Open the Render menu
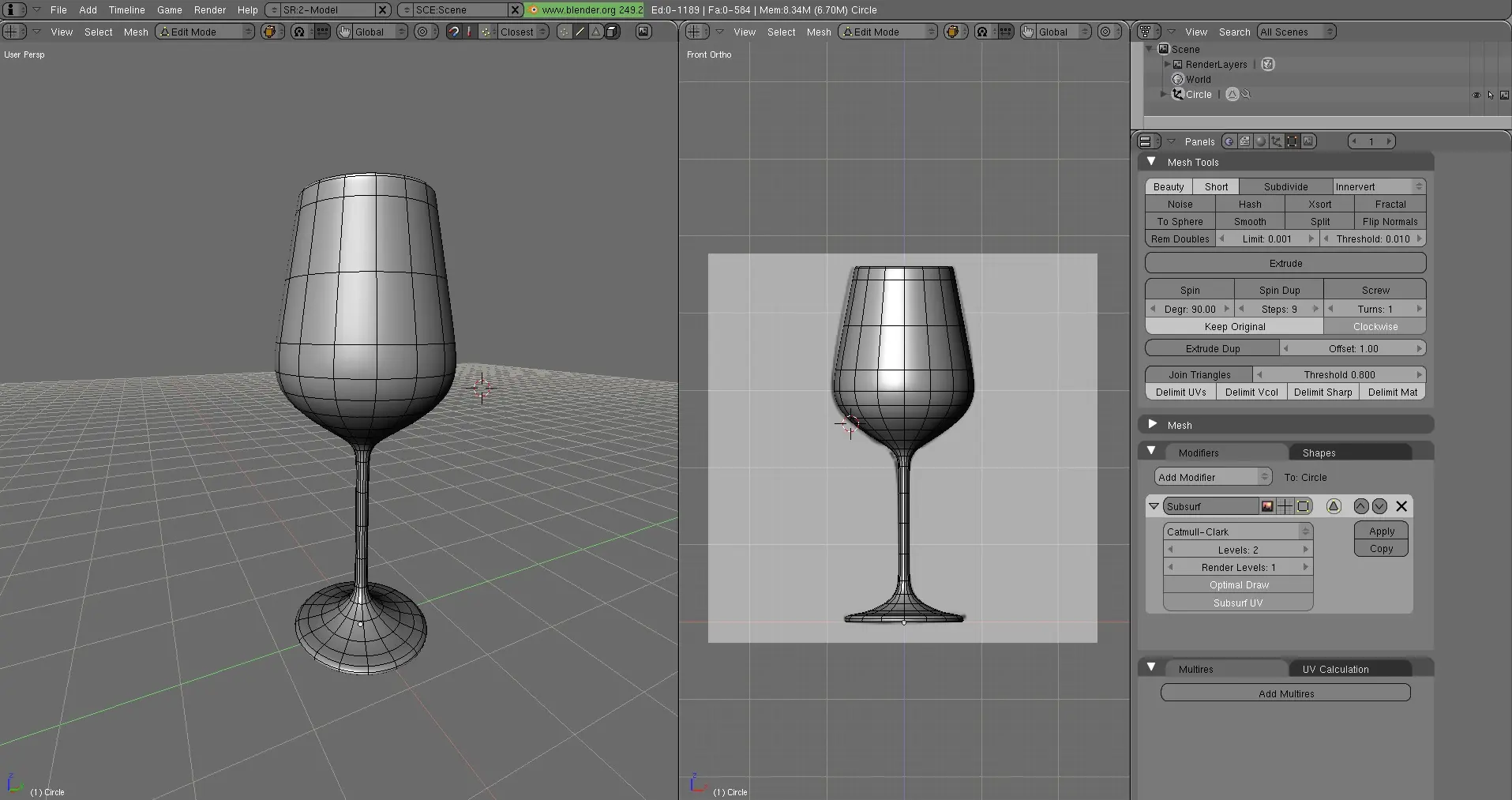The height and width of the screenshot is (800, 1512). [210, 10]
